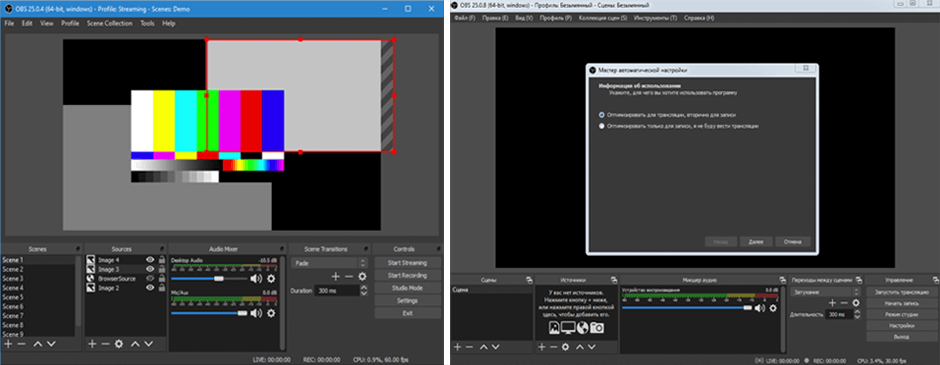This screenshot has height=365, width=940.
Task: Adjust Устройство воспроизведения volume slider
Action: pos(687,307)
